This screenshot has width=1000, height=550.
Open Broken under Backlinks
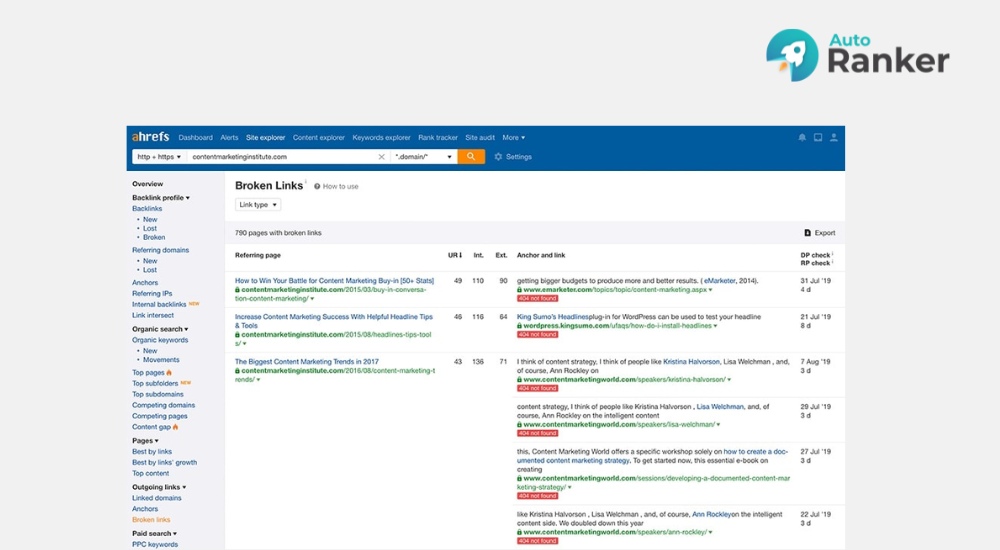coord(154,237)
